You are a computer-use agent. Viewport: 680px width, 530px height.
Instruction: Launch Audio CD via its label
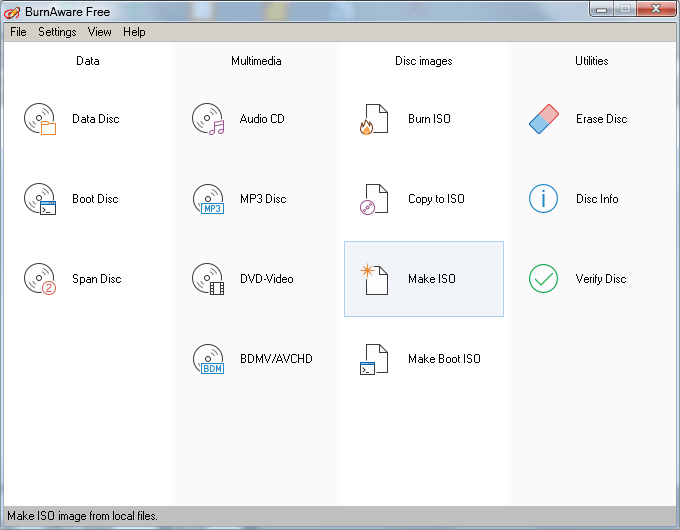pos(262,119)
